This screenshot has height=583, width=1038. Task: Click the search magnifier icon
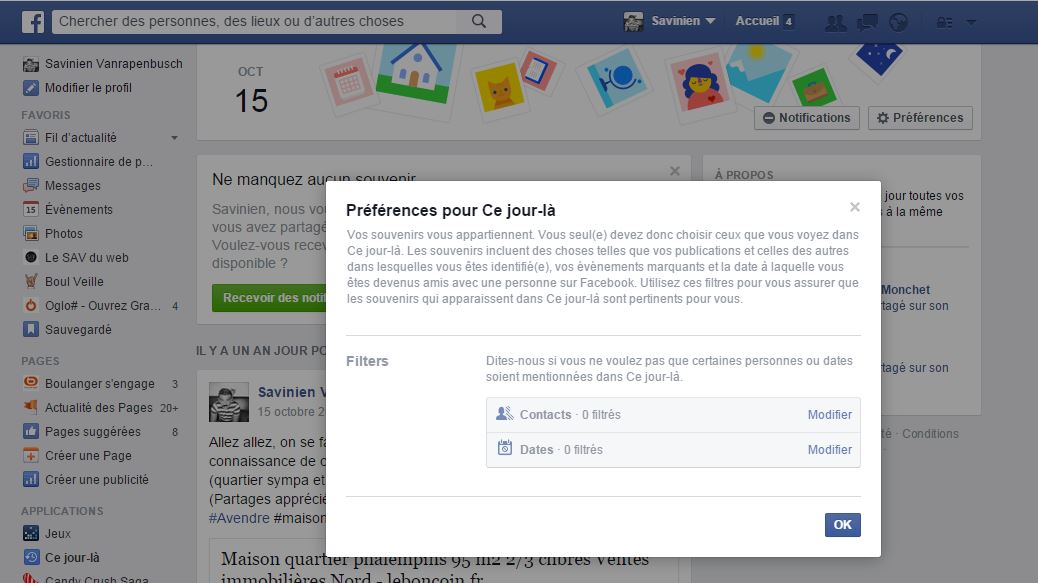[479, 21]
